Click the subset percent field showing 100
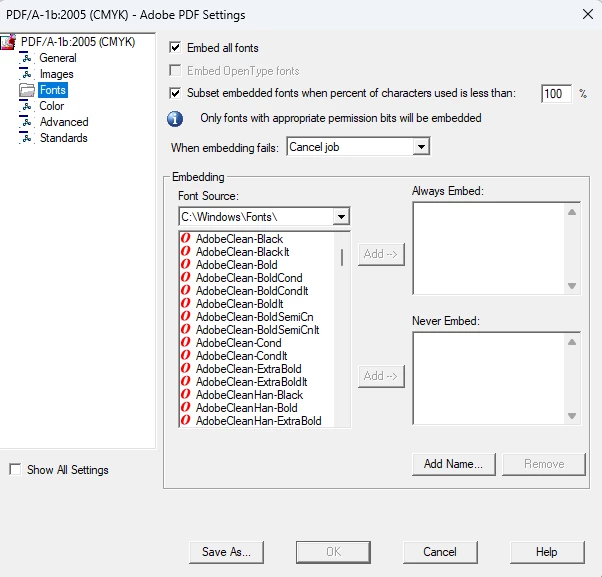Screen dimensions: 602x577 click(x=556, y=94)
